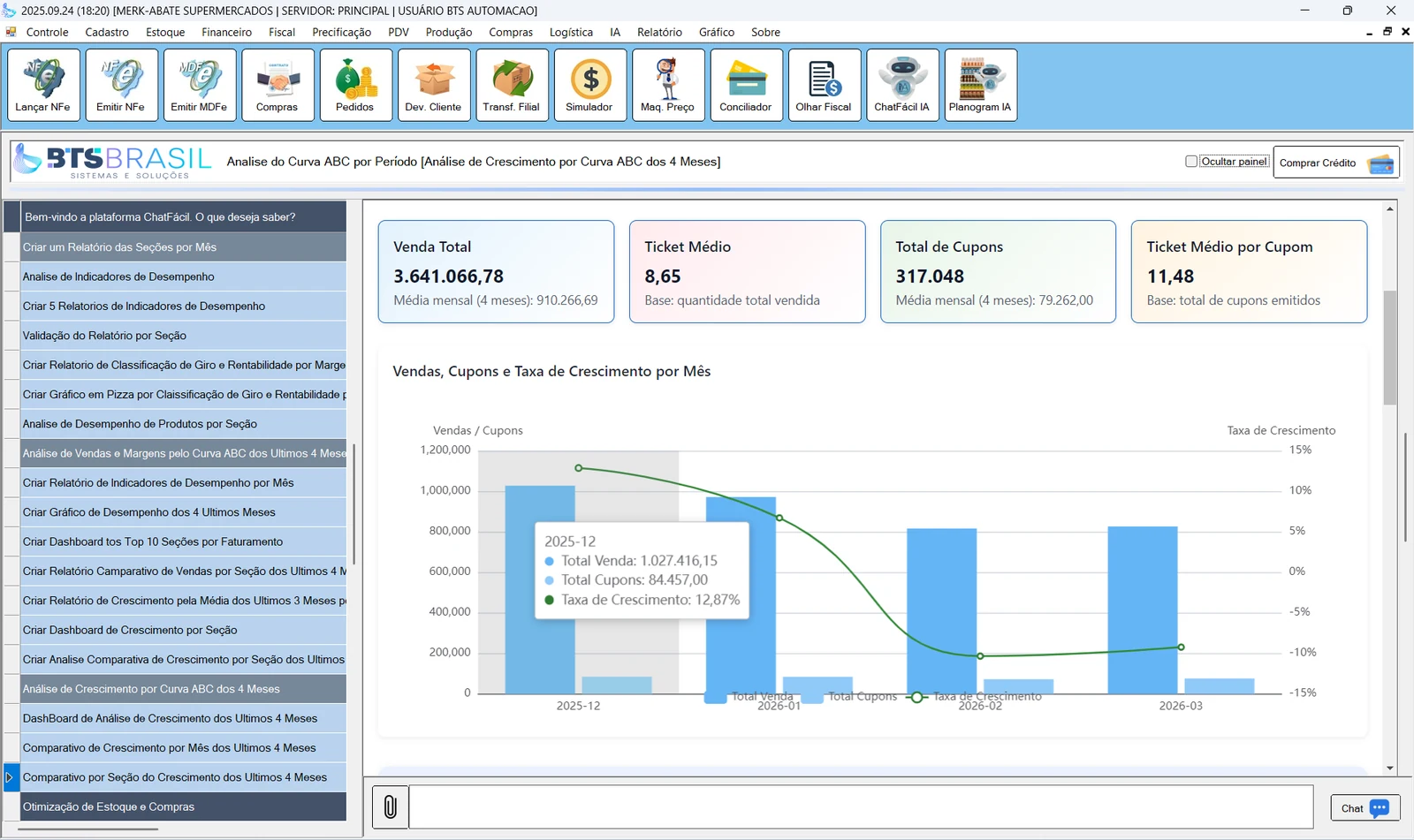1414x840 pixels.
Task: Launch the Simulador icon
Action: 590,85
